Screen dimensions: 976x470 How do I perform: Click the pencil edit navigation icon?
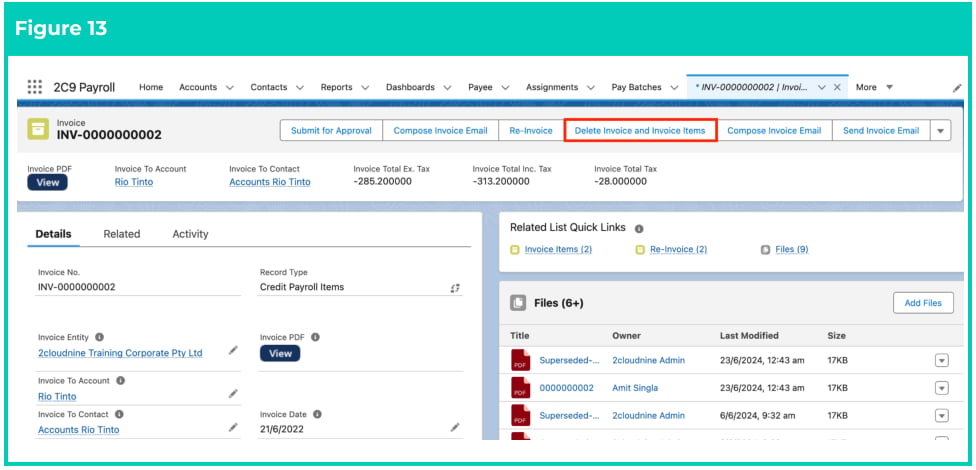click(957, 88)
